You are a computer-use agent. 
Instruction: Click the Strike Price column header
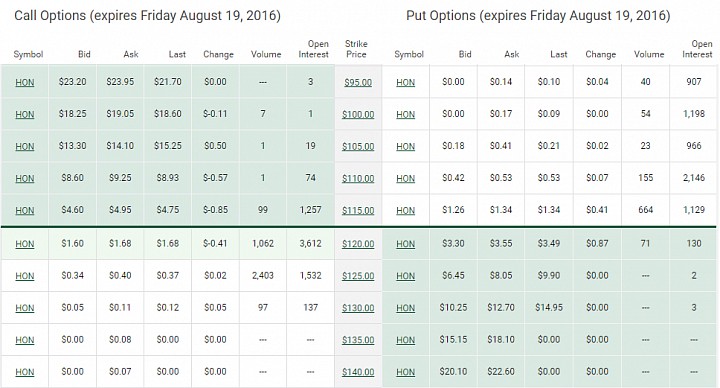[356, 49]
